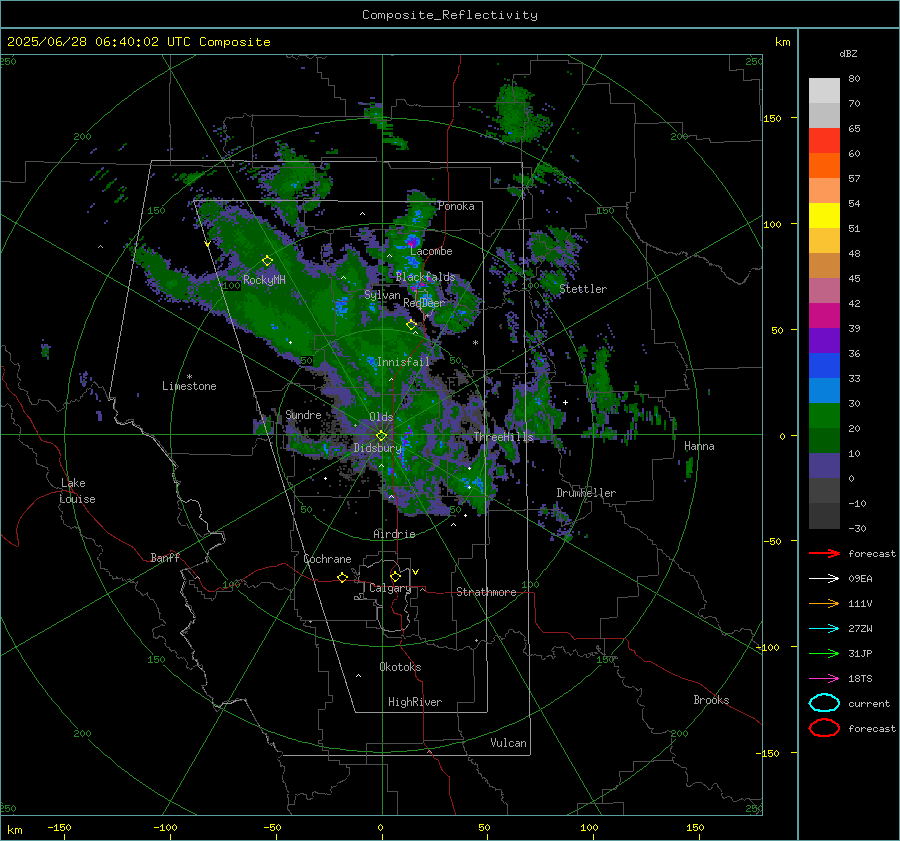The image size is (900, 841).
Task: Click the Blackfalds town label
Action: point(425,277)
